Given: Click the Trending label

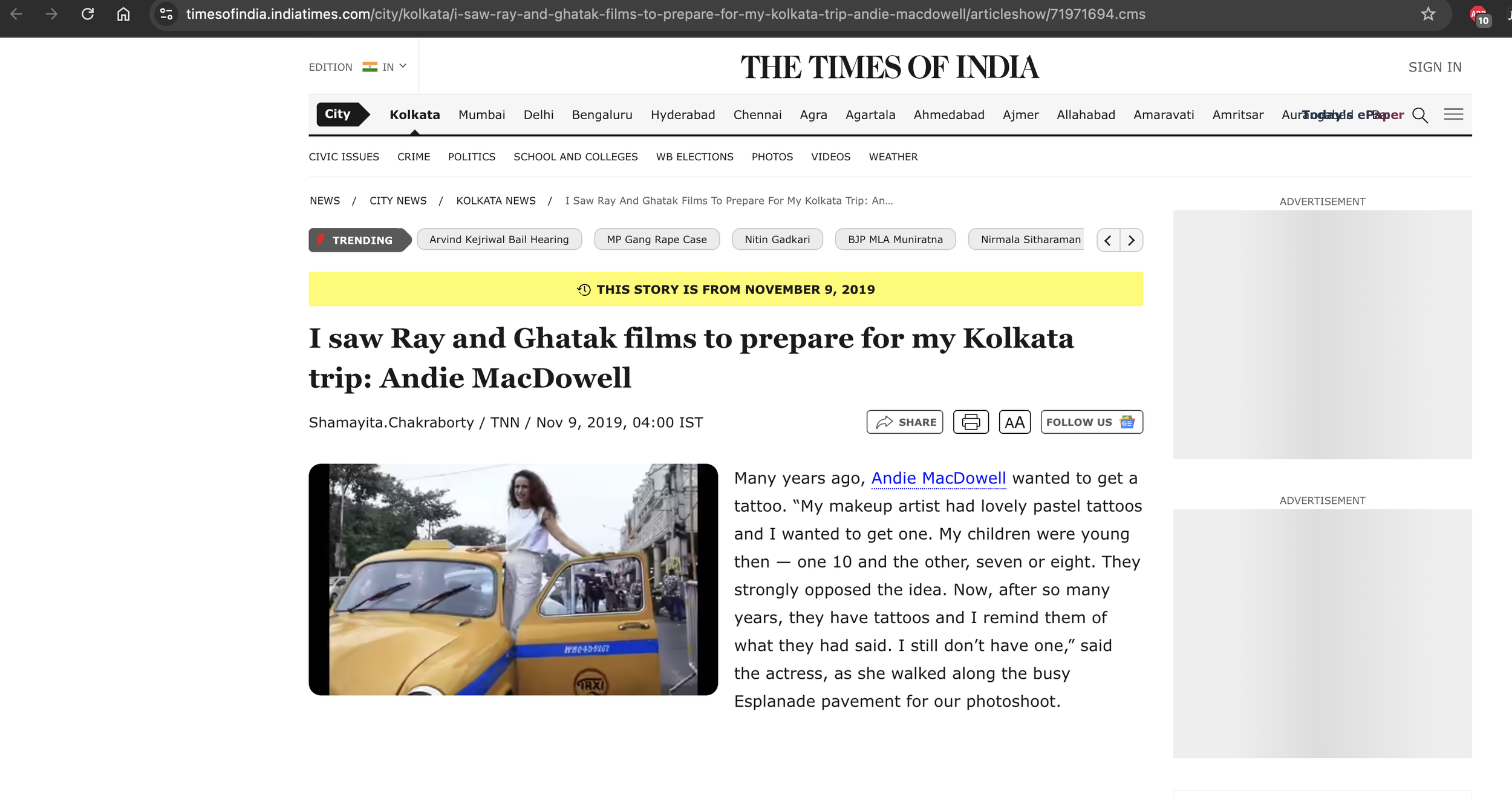Looking at the screenshot, I should pos(359,240).
